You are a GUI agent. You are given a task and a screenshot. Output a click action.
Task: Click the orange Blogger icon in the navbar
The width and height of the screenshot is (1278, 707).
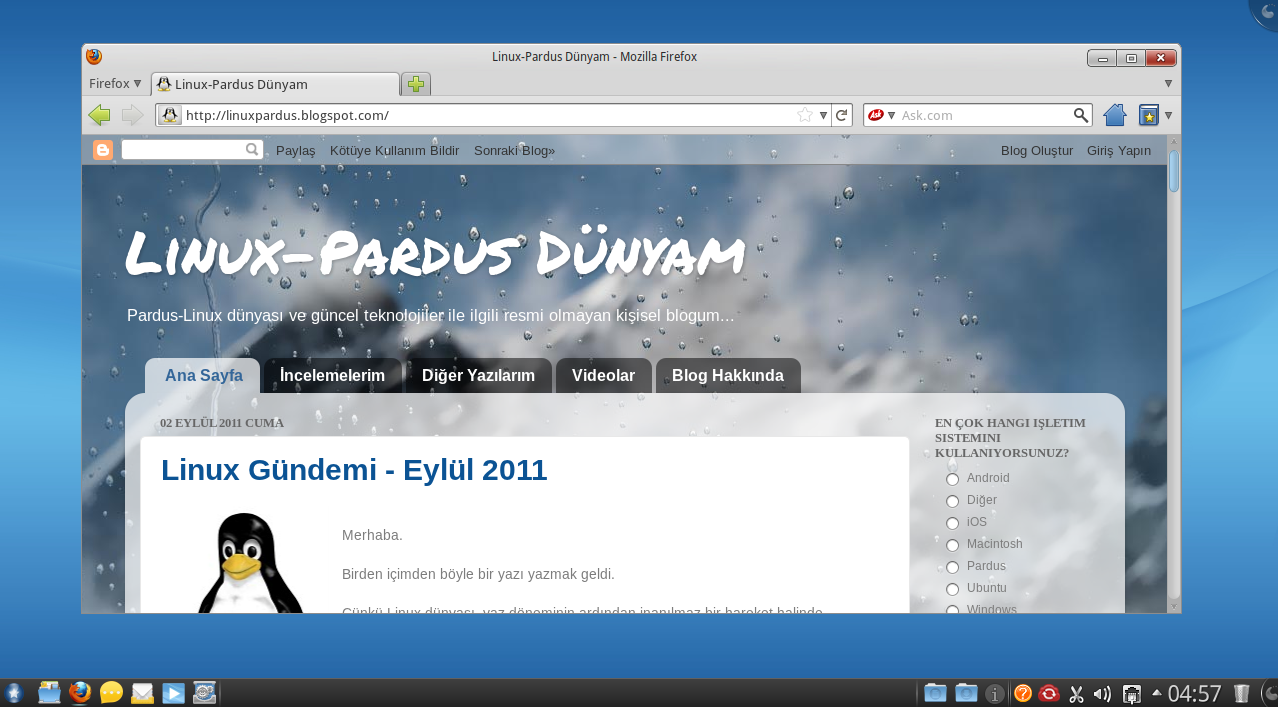coord(103,149)
